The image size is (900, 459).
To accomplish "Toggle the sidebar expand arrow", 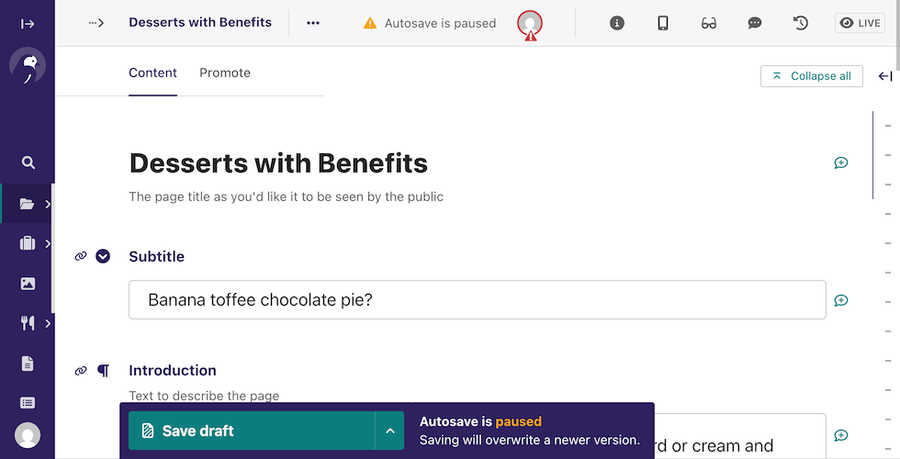I will [x=28, y=23].
